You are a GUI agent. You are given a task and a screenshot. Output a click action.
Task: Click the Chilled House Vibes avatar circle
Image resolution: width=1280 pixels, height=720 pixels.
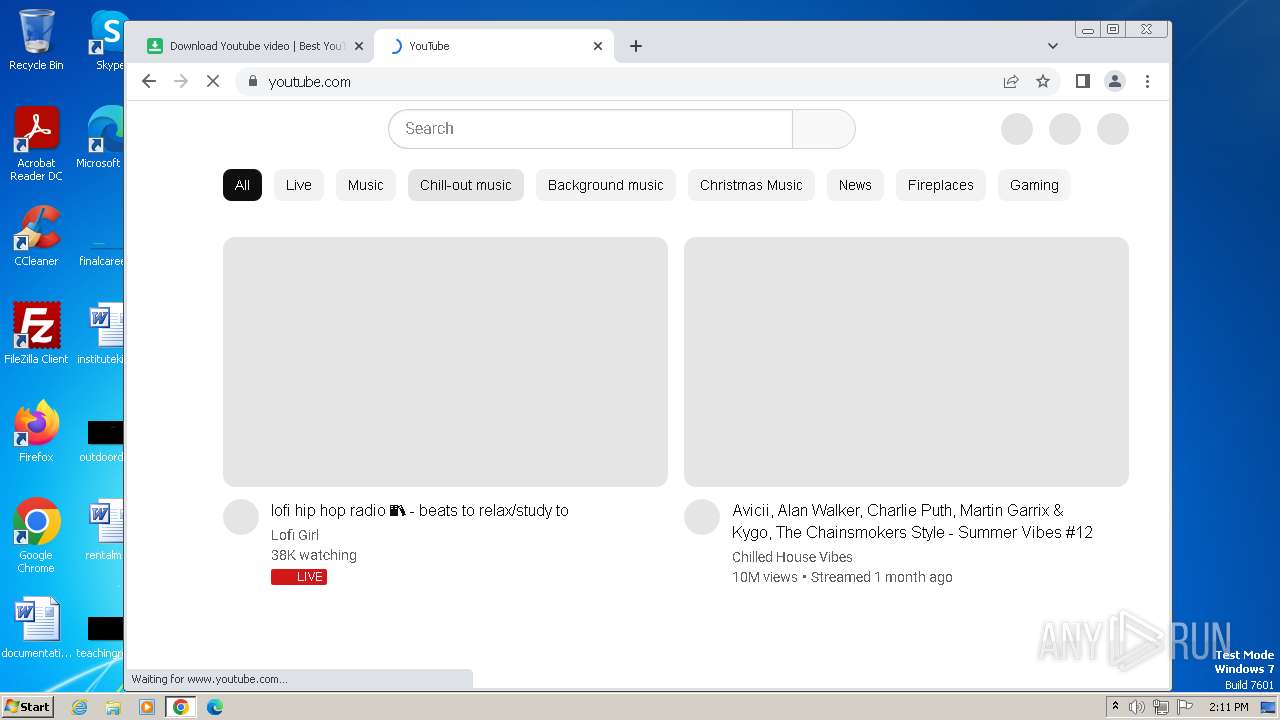[x=702, y=517]
